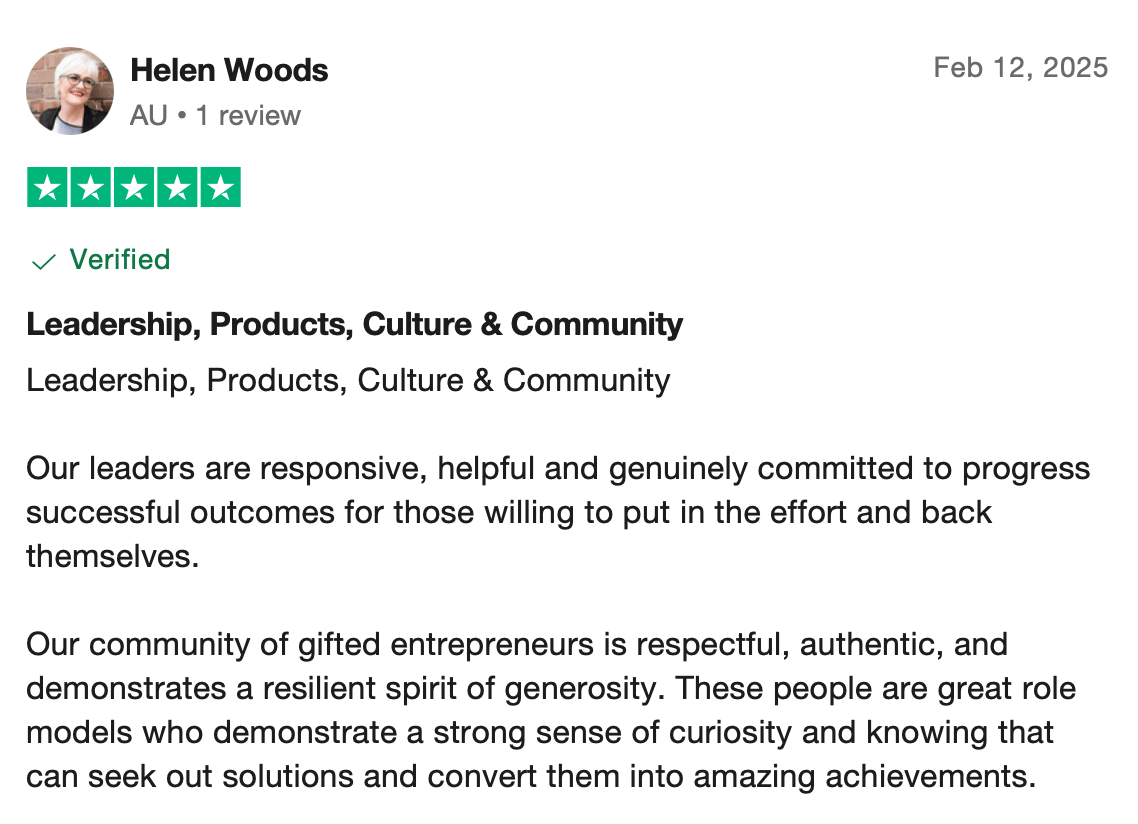The width and height of the screenshot is (1138, 824).
Task: Click the fifth green rating star
Action: (x=221, y=188)
